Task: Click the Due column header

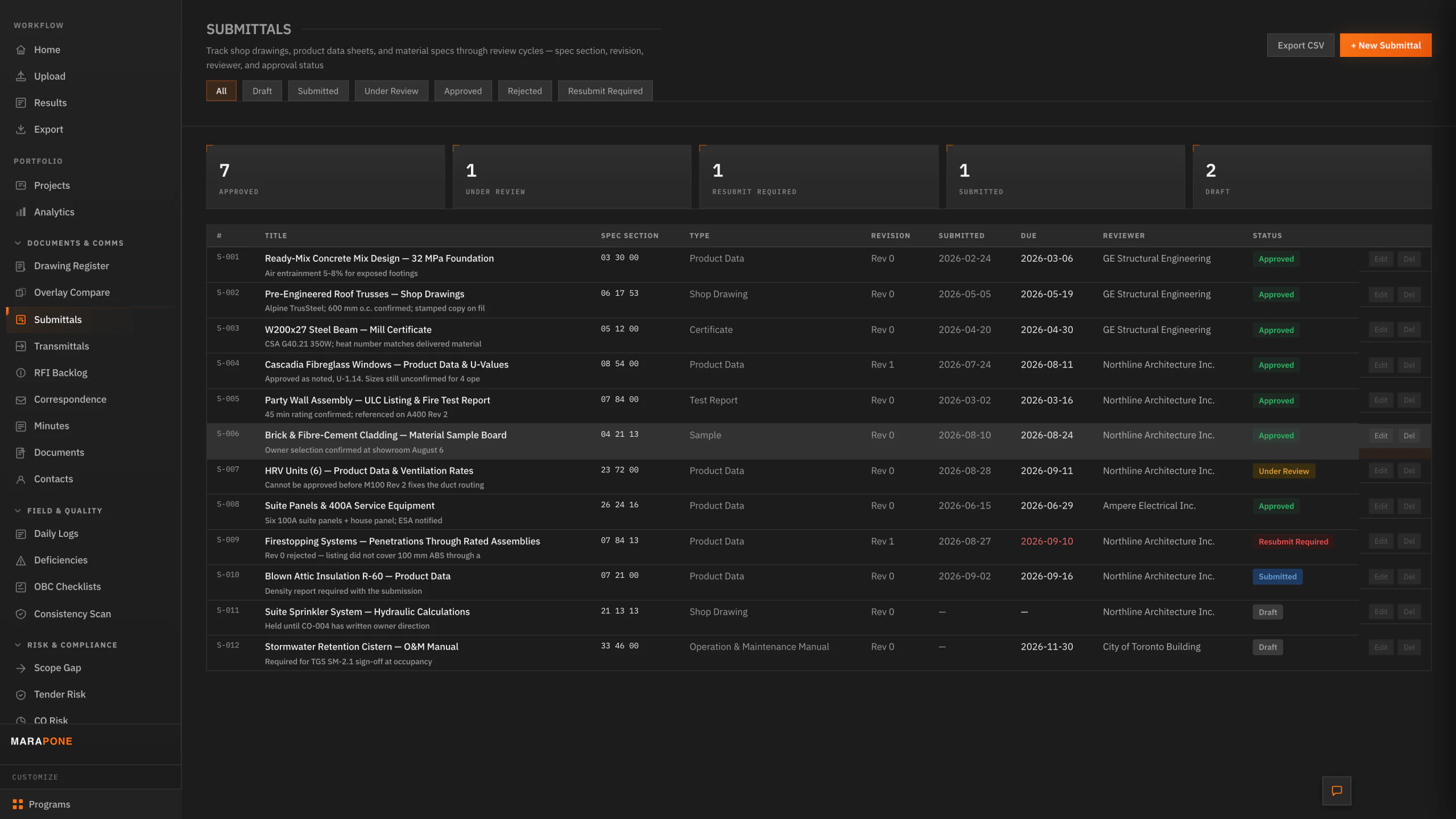Action: [x=1029, y=235]
